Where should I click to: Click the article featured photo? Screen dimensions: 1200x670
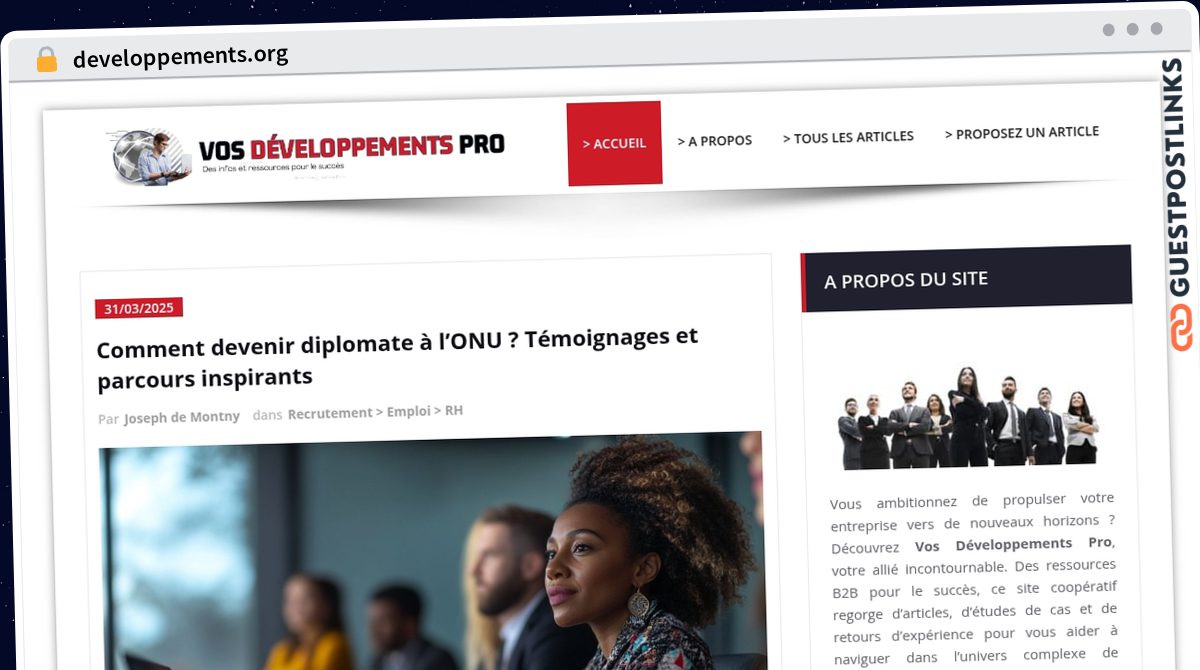(x=431, y=550)
